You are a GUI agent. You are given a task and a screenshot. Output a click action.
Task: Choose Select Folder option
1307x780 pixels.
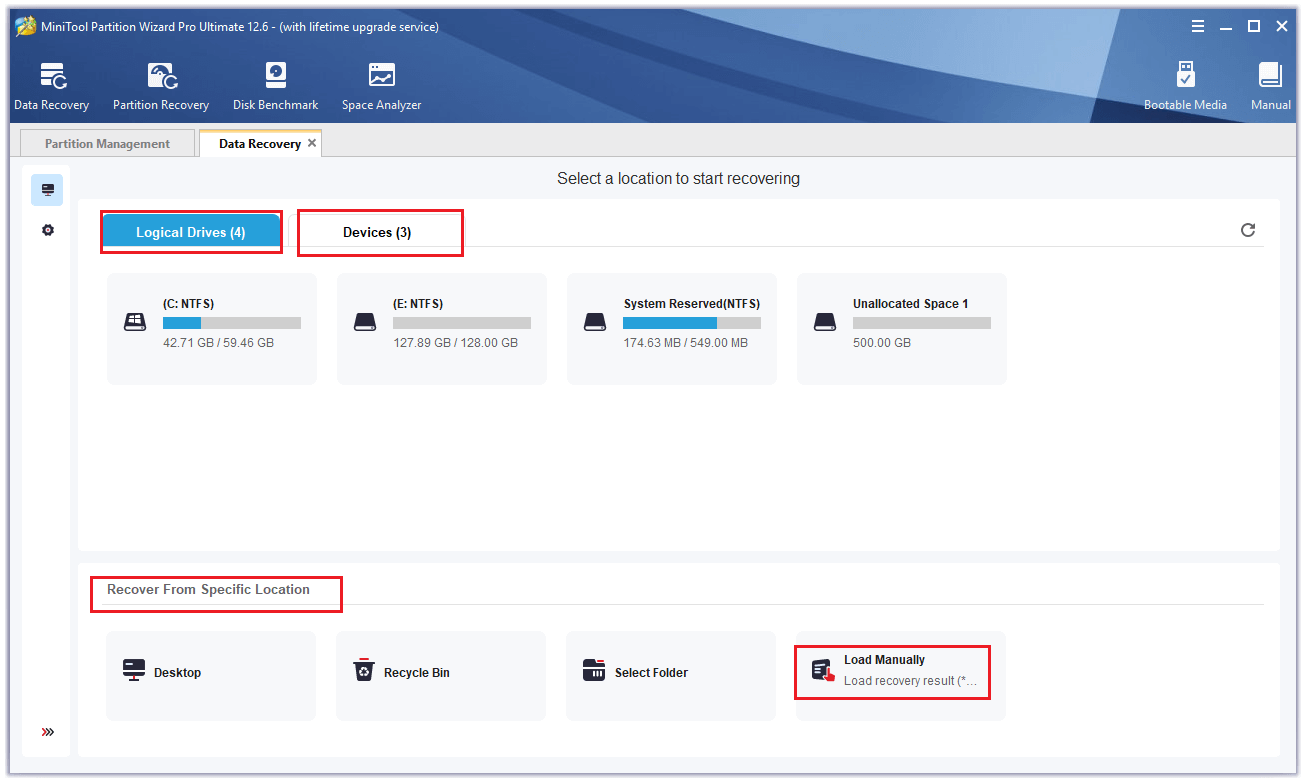coord(671,675)
